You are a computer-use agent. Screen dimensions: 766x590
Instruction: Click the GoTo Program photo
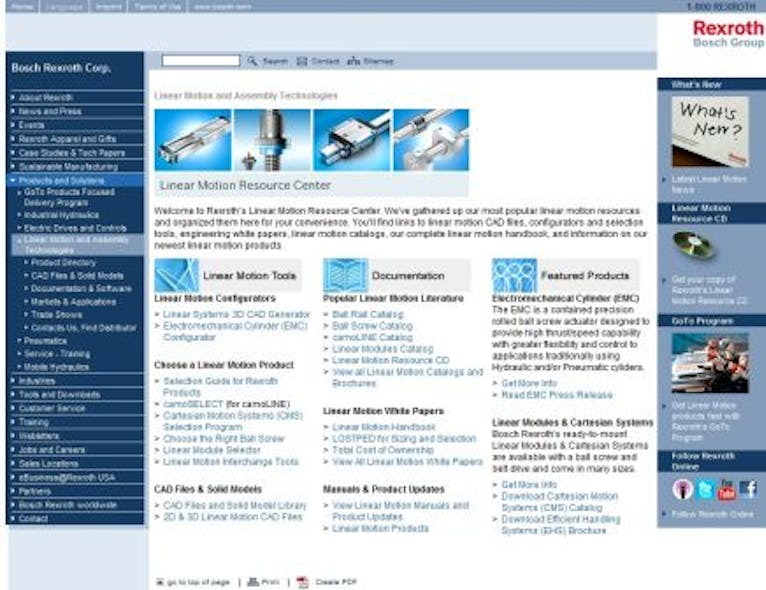710,363
